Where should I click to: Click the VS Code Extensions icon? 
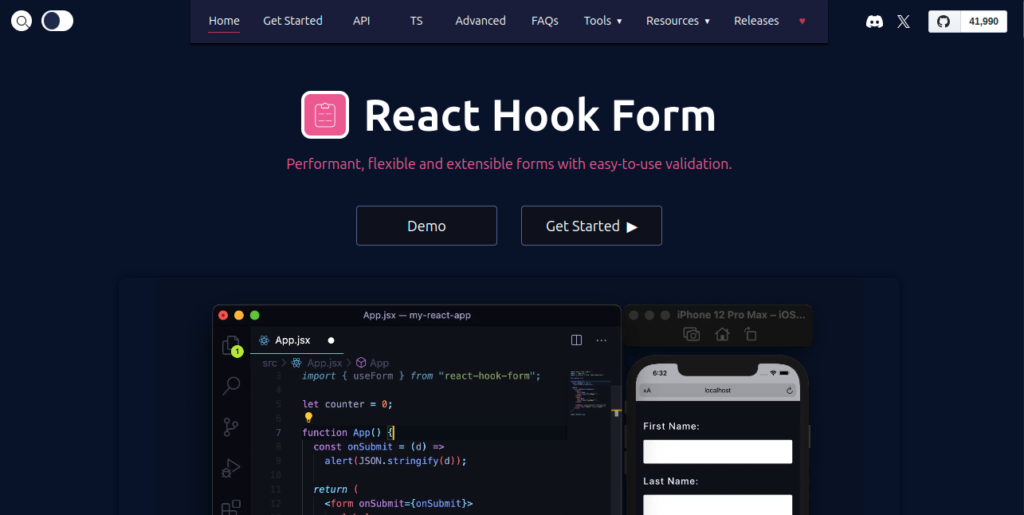pos(231,507)
